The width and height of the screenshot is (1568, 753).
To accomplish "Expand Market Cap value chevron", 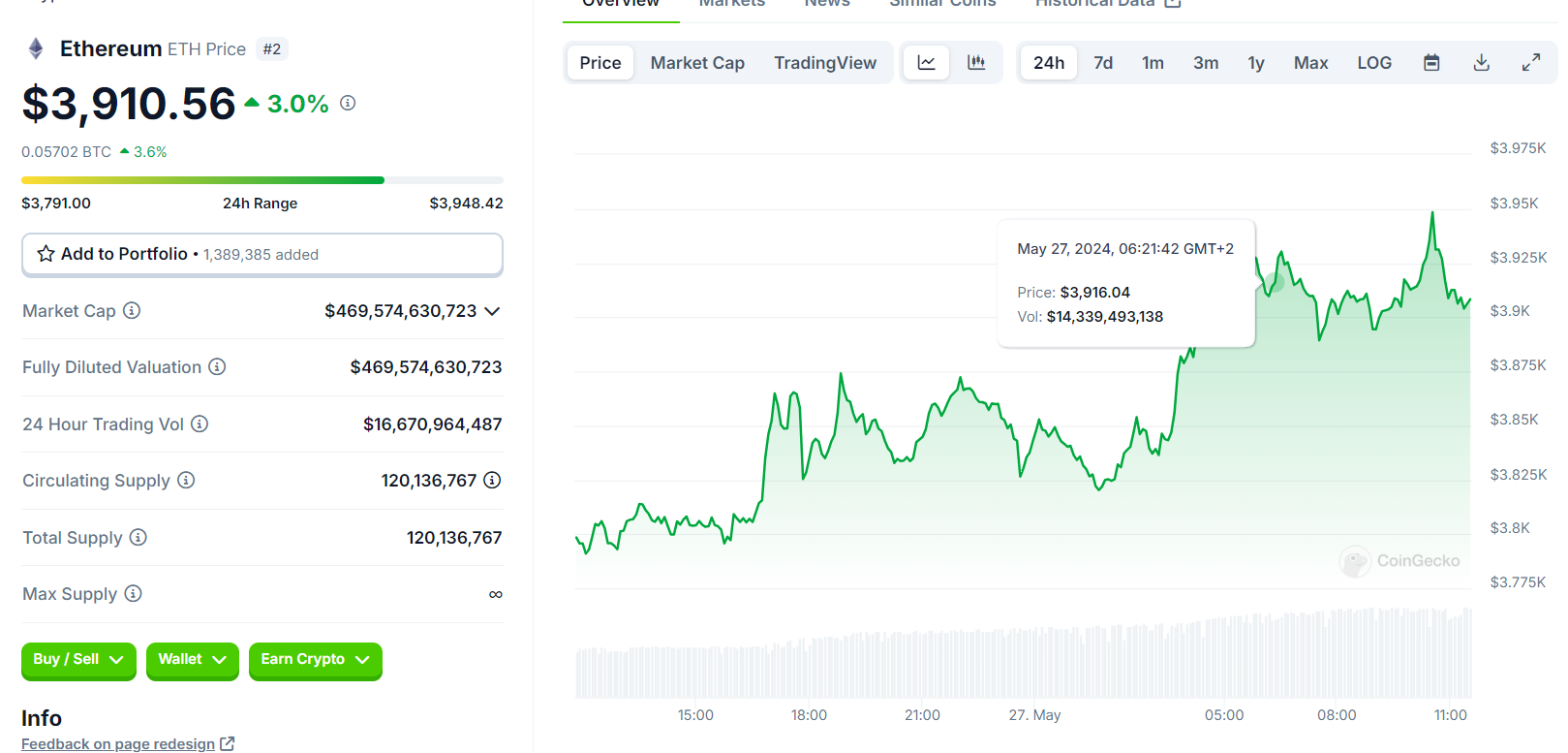I will point(492,311).
